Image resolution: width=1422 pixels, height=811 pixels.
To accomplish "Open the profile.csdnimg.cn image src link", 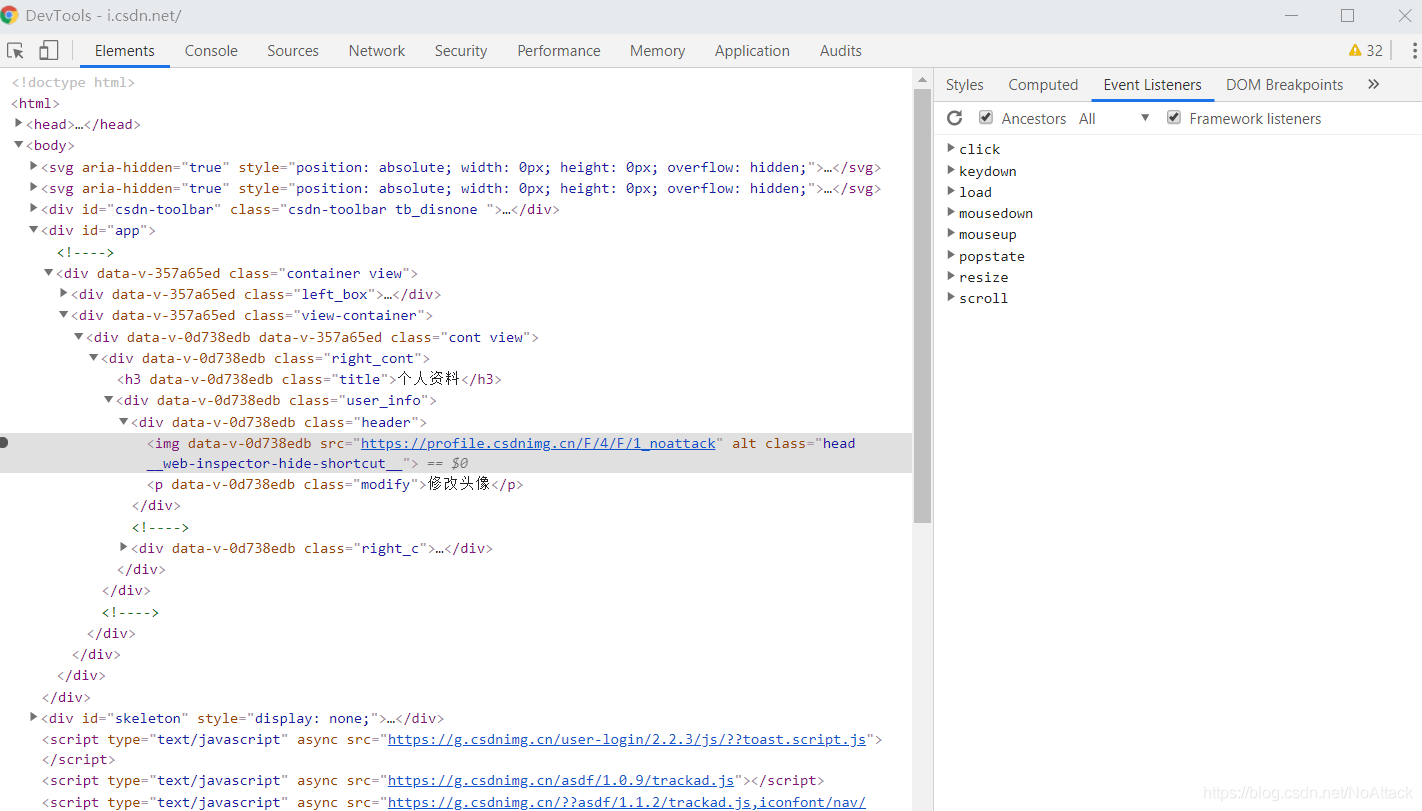I will point(538,443).
